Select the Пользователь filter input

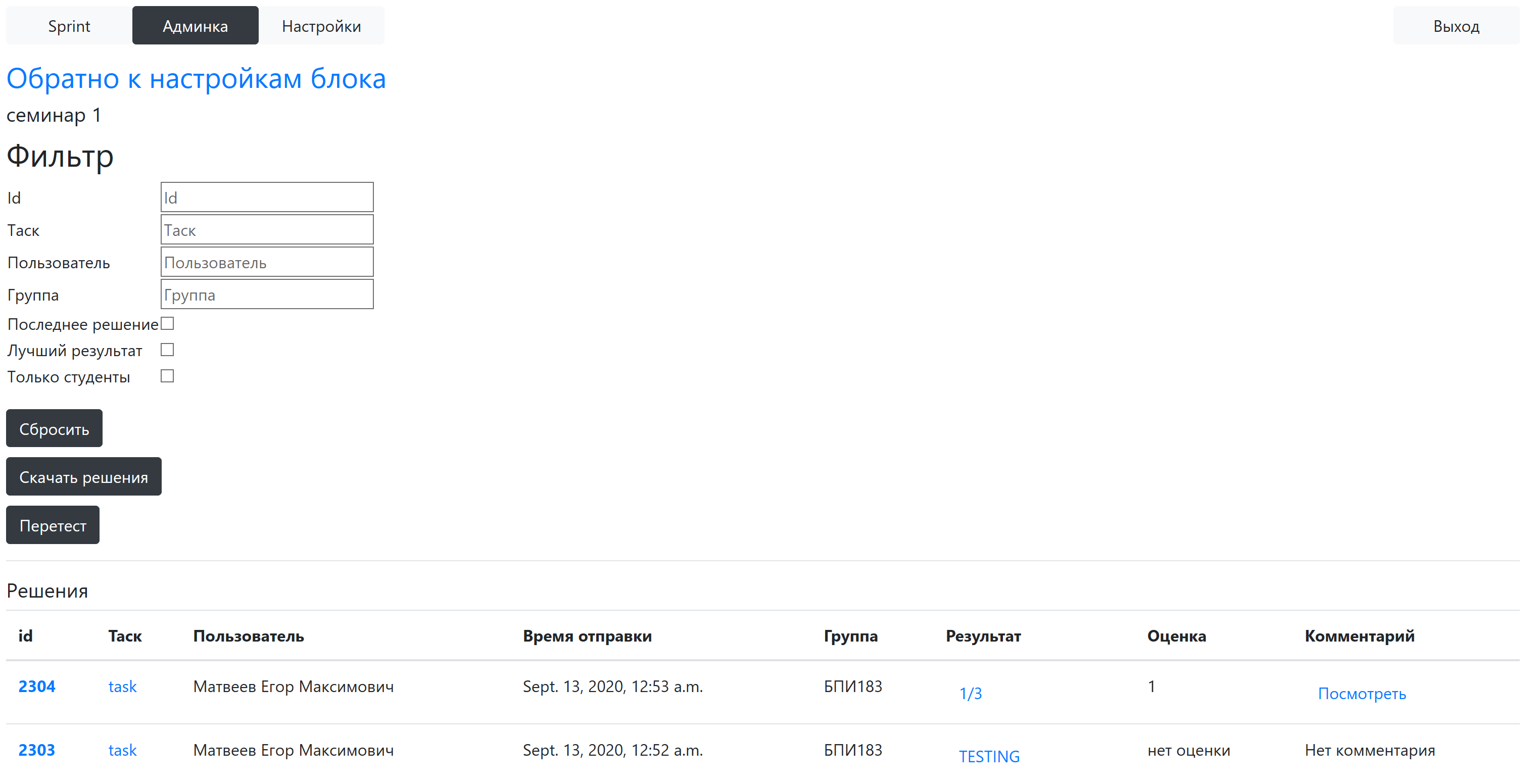tap(267, 262)
